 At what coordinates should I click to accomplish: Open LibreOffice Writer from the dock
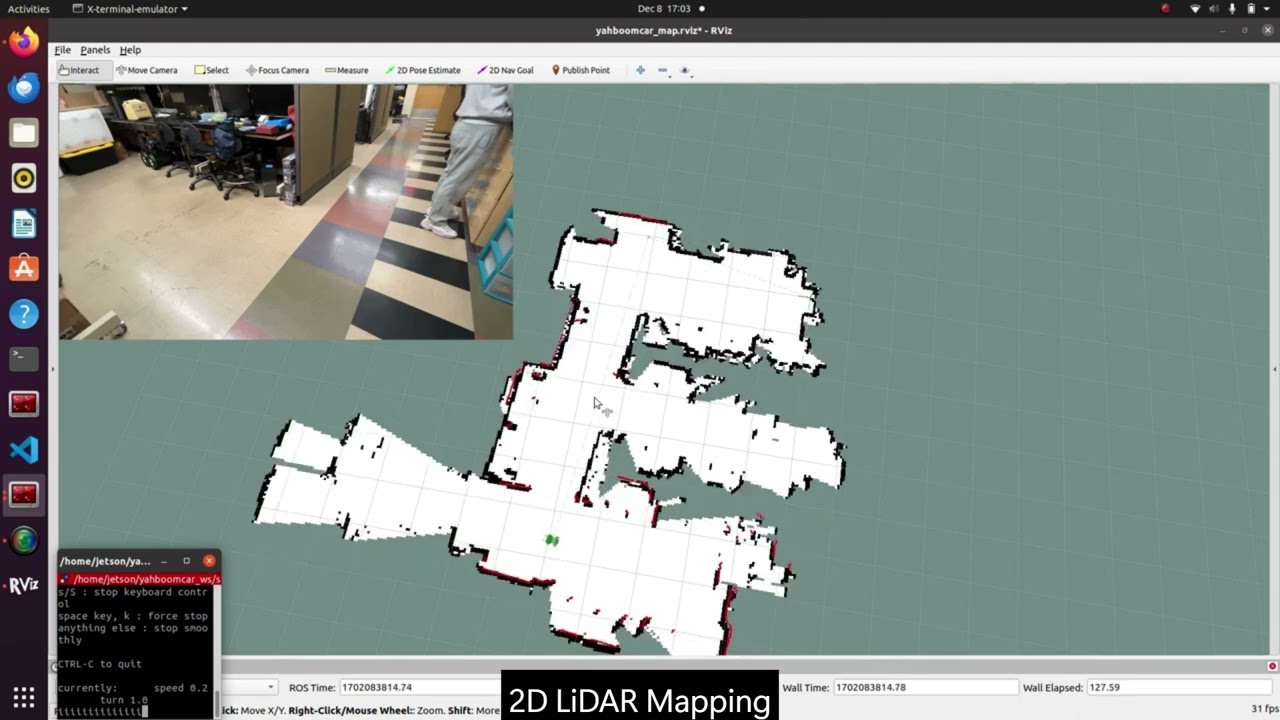click(24, 223)
